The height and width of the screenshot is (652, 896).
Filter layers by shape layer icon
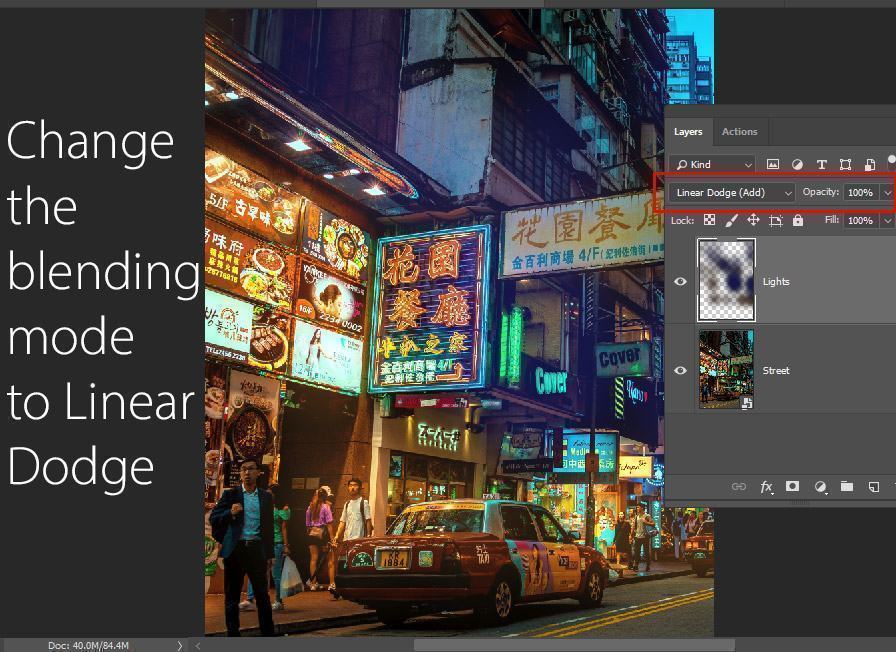845,164
